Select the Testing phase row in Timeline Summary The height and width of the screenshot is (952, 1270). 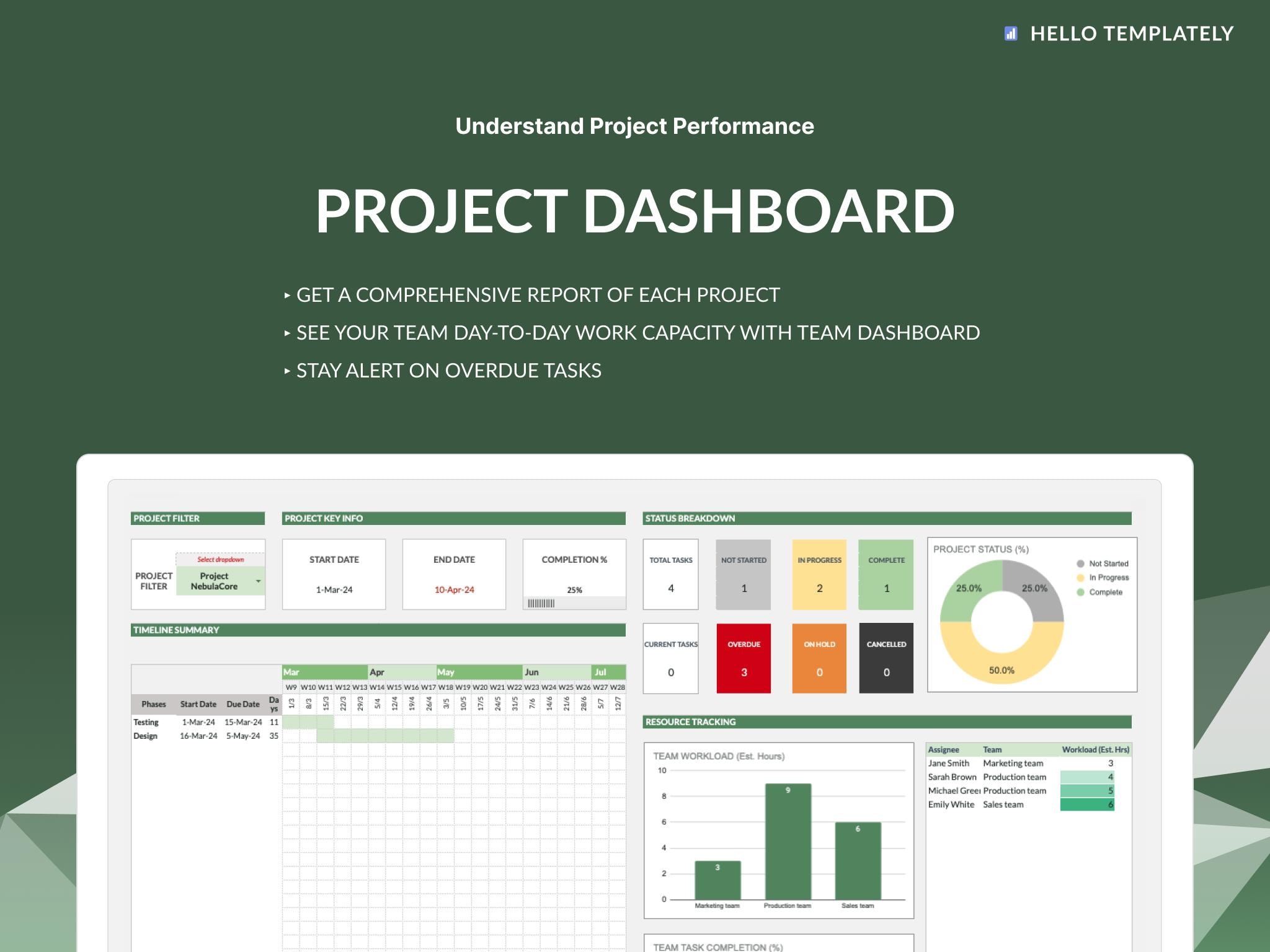[x=147, y=721]
